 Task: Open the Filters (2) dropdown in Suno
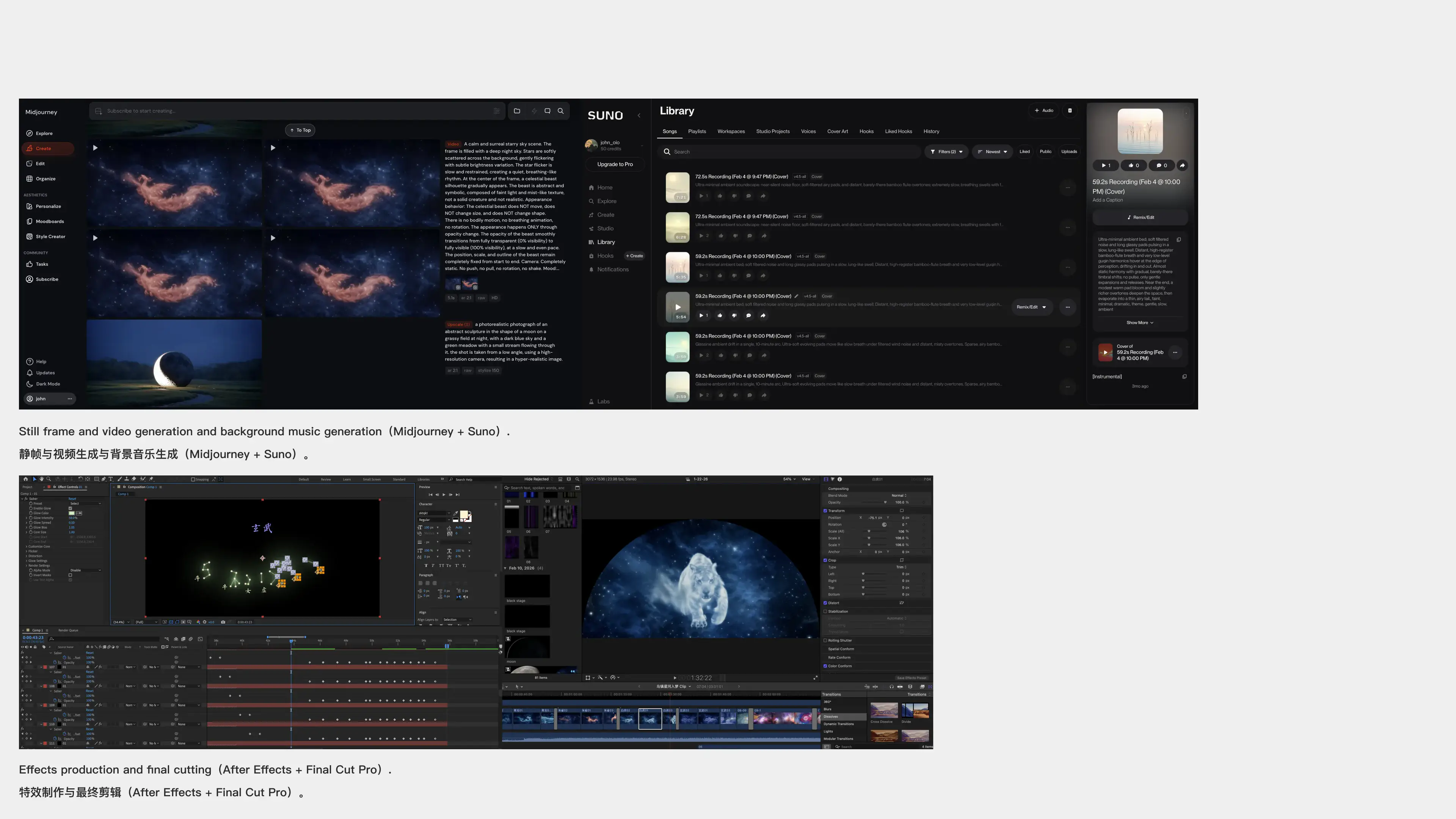pos(947,152)
